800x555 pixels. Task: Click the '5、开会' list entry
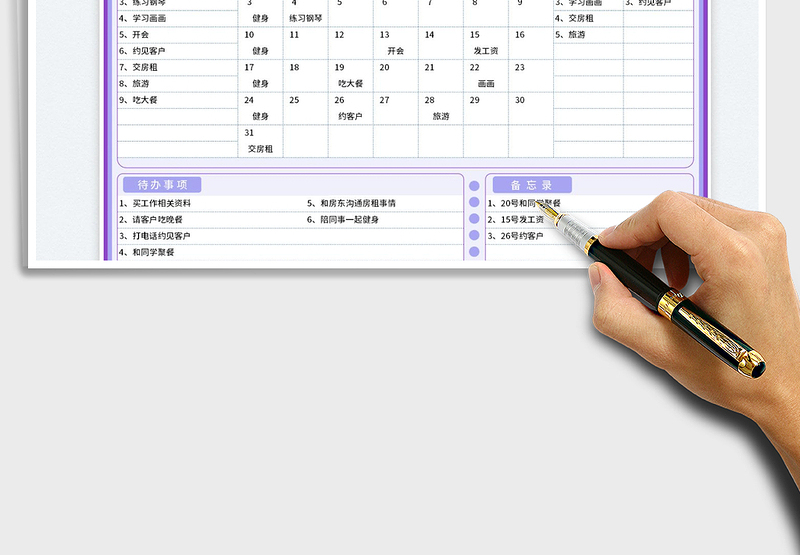[178, 35]
